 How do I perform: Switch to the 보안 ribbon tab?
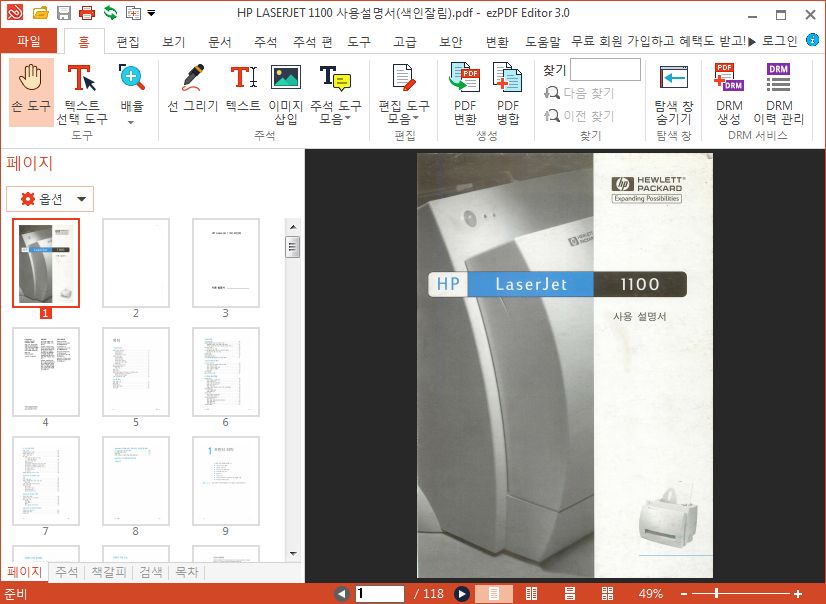(x=450, y=41)
